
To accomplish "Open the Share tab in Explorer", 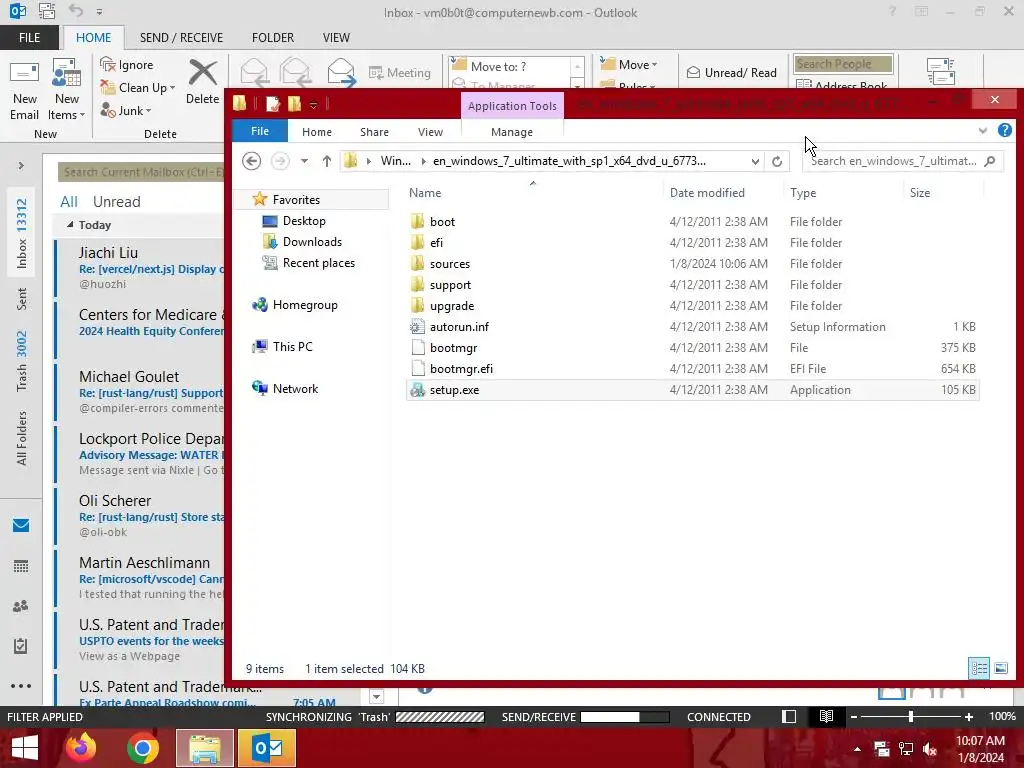I will pos(374,132).
